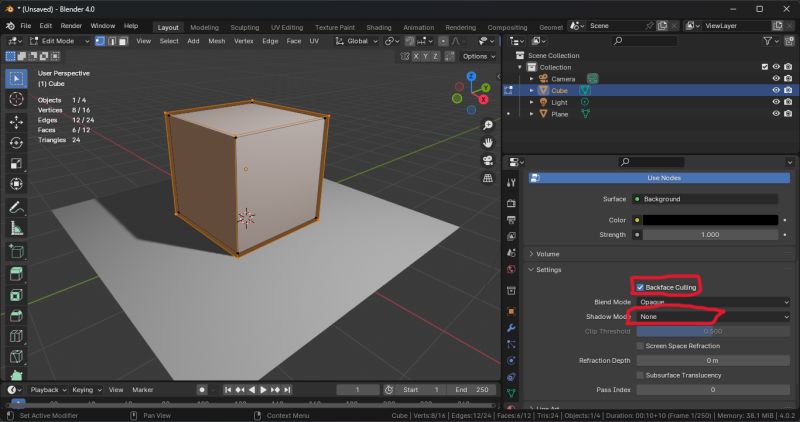
Task: Select the Transform tool
Action: coord(16,184)
